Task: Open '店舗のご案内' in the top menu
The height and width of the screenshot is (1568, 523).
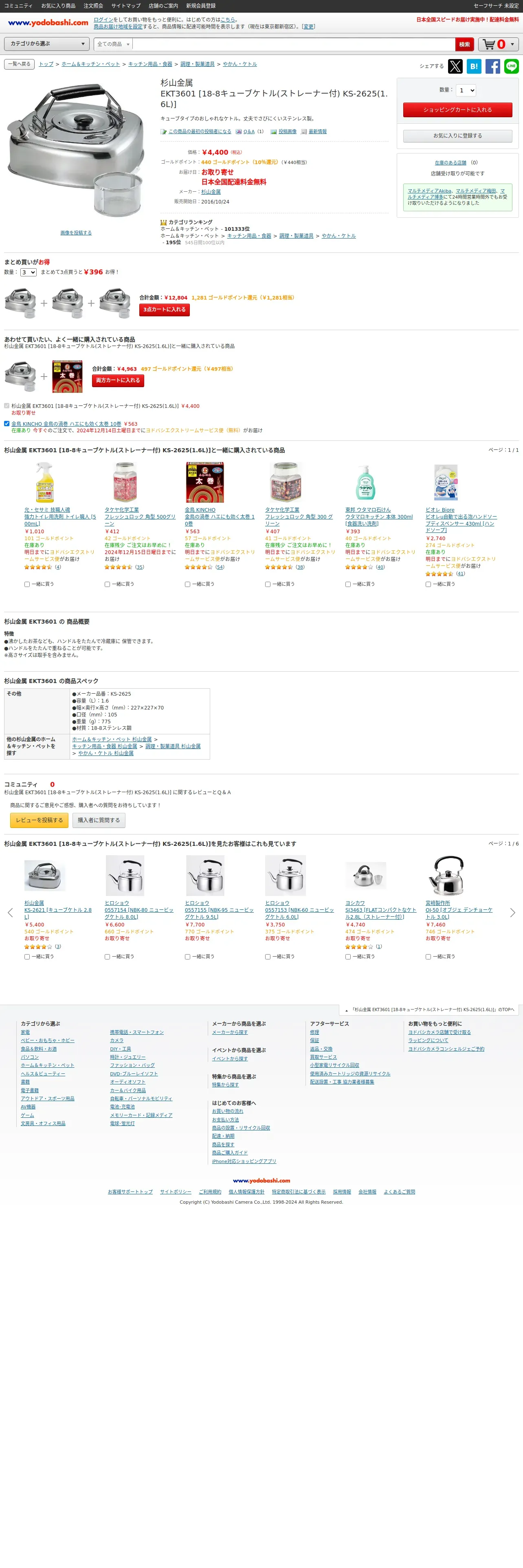Action: (x=163, y=5)
